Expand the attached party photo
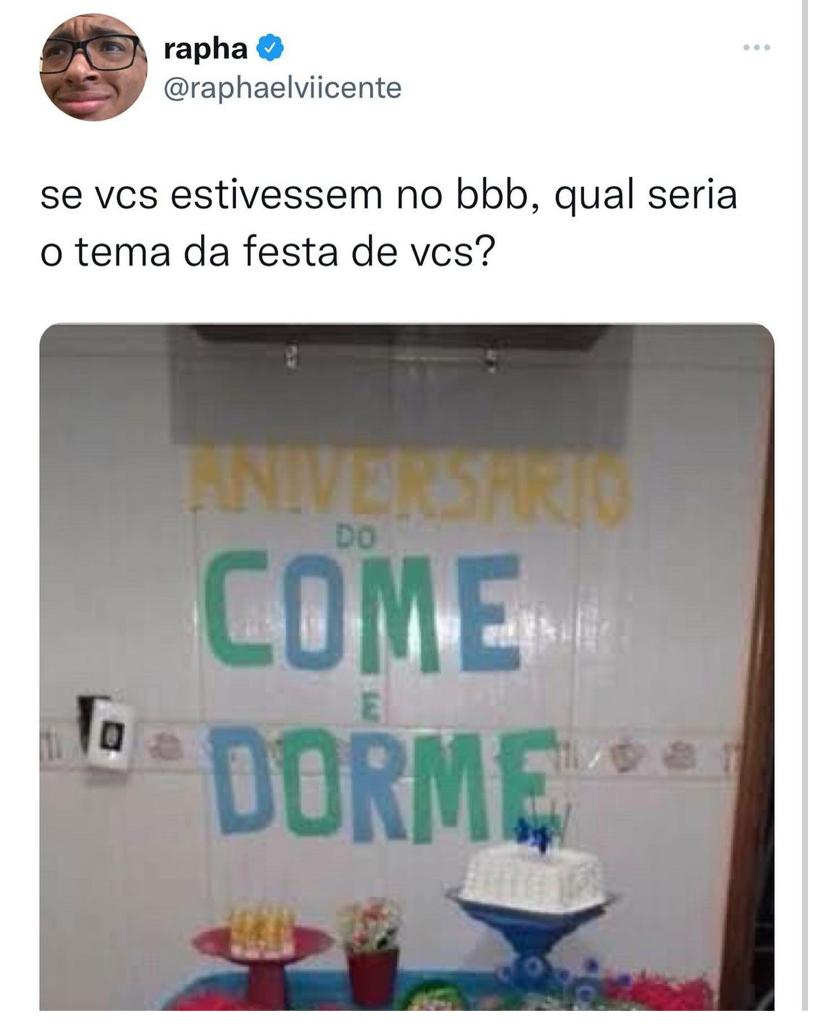Image resolution: width=814 pixels, height=1024 pixels. [406, 667]
